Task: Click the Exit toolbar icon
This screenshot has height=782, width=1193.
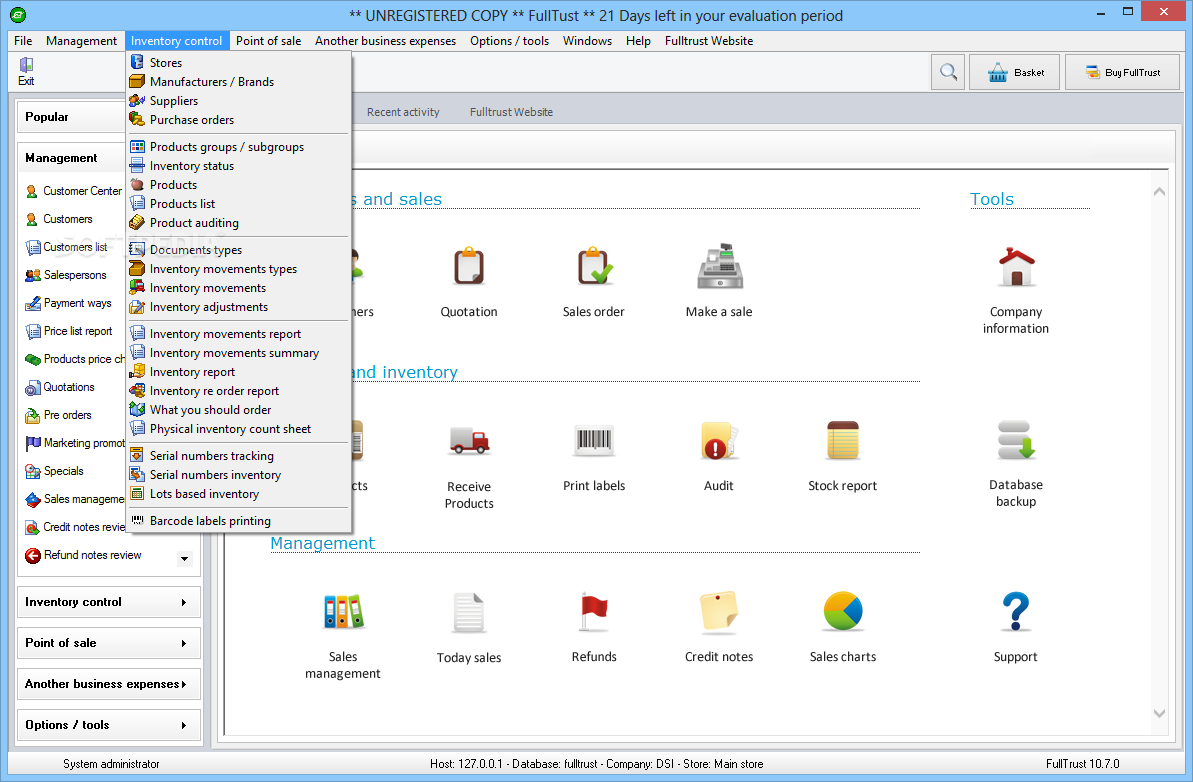Action: click(26, 72)
